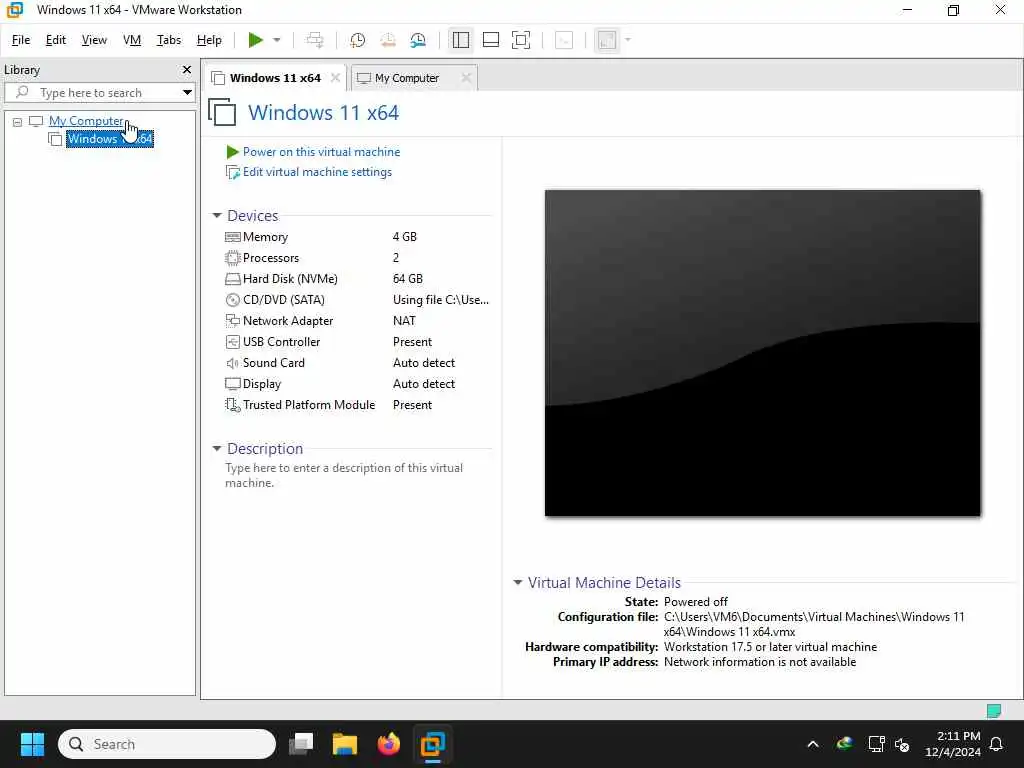The width and height of the screenshot is (1024, 768).
Task: Switch to the Windows 11 x64 tab
Action: tap(275, 78)
